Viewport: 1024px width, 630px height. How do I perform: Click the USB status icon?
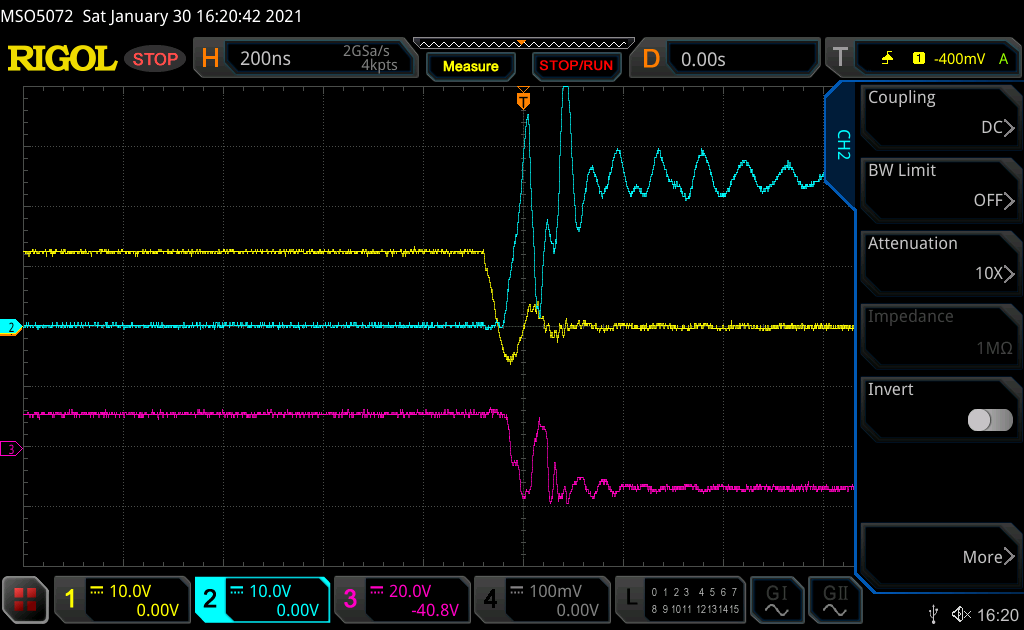[934, 614]
